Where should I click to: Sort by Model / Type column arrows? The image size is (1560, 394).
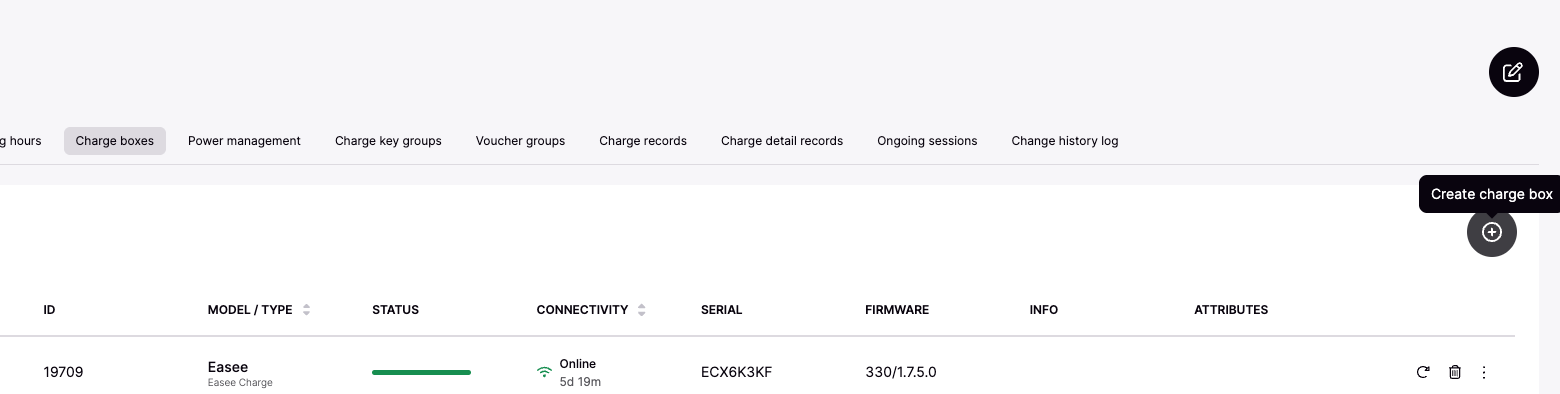point(306,310)
